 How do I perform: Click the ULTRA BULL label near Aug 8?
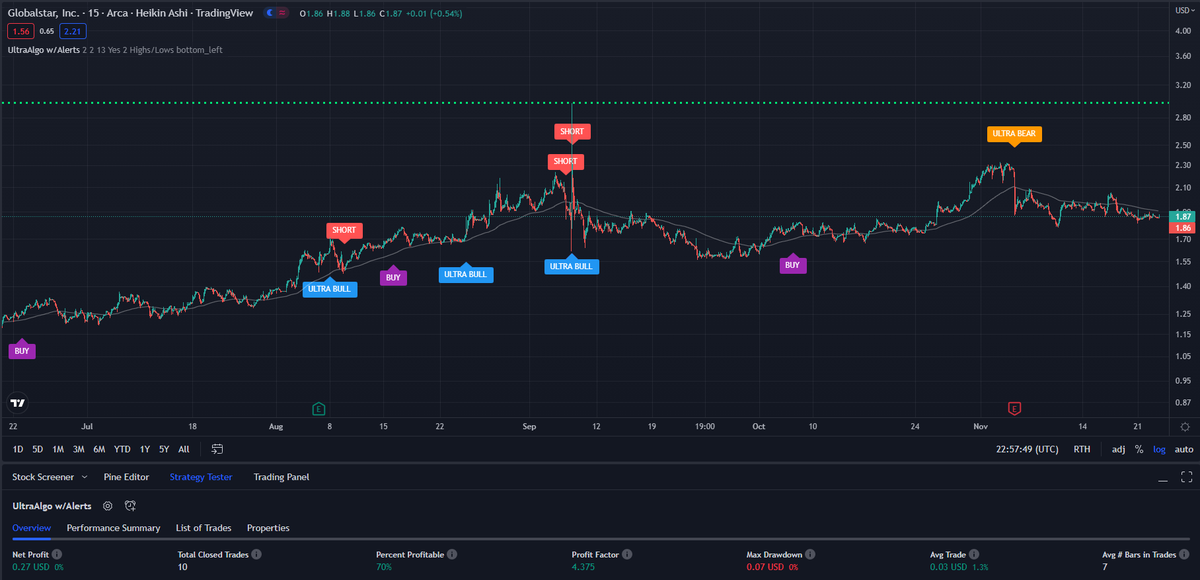(x=329, y=289)
